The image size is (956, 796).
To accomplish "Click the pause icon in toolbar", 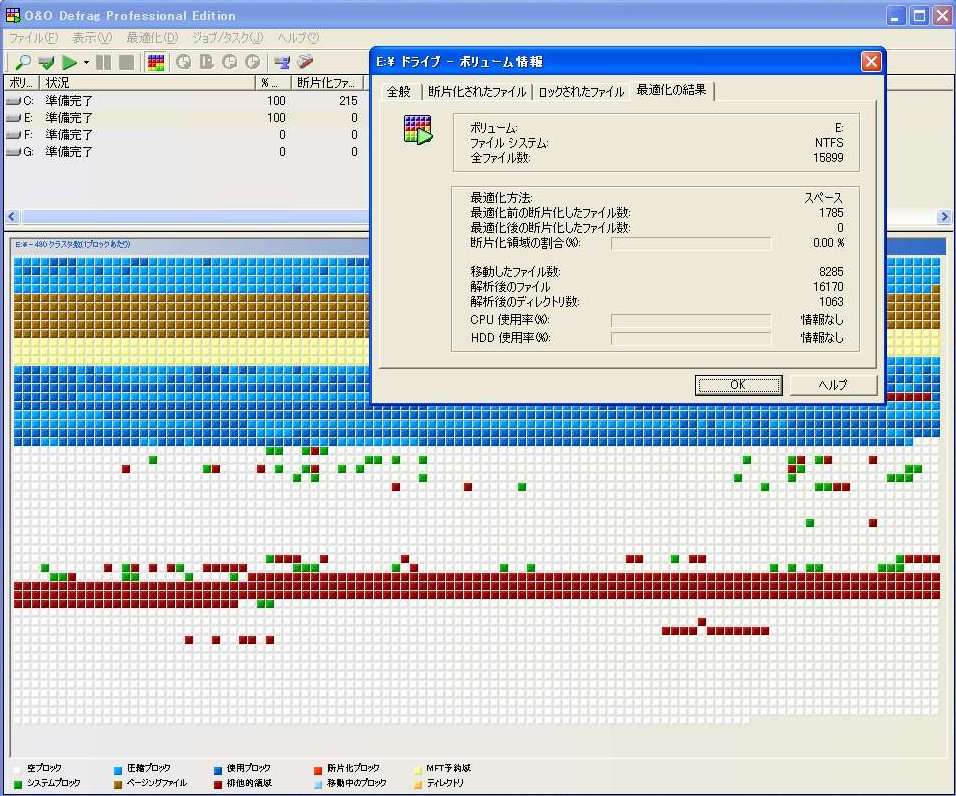I will pos(104,62).
